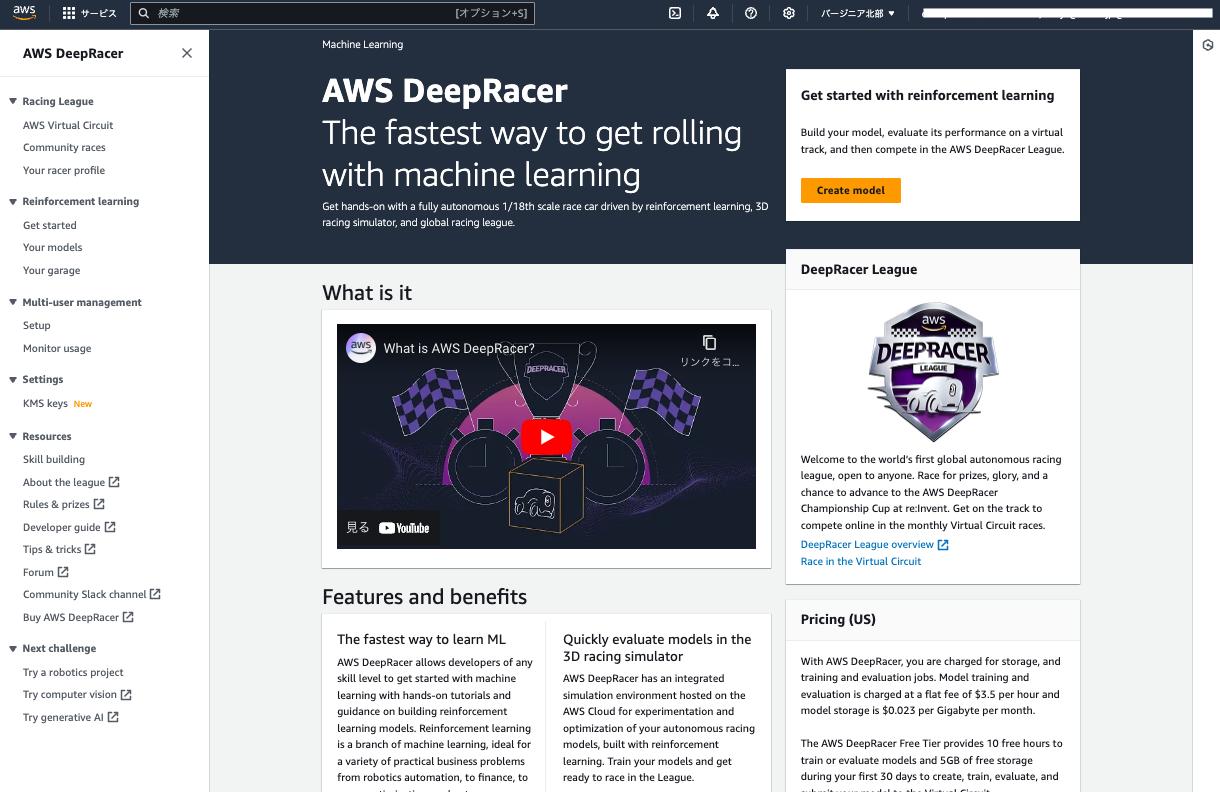Click the search magnifier icon
Image resolution: width=1220 pixels, height=792 pixels.
point(144,13)
